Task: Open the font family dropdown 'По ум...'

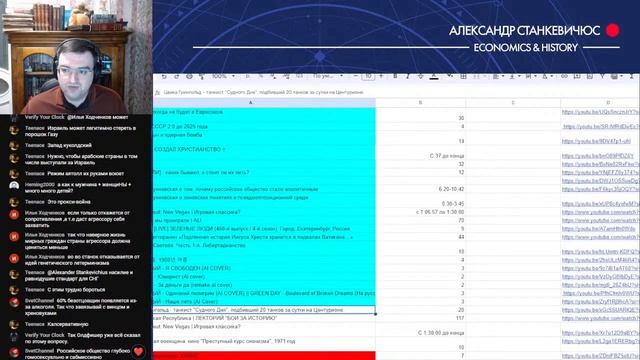Action: (x=327, y=76)
